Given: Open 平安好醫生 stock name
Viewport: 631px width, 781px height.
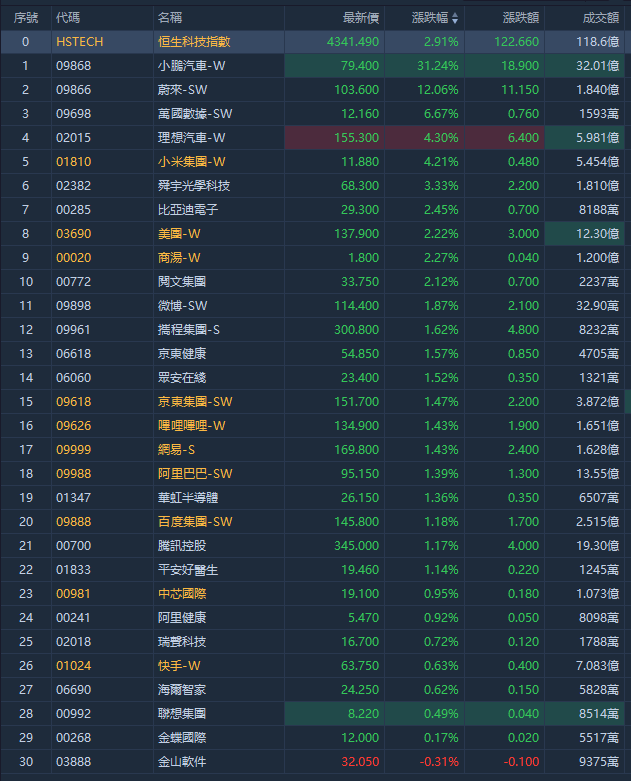Looking at the screenshot, I should pyautogui.click(x=188, y=569).
